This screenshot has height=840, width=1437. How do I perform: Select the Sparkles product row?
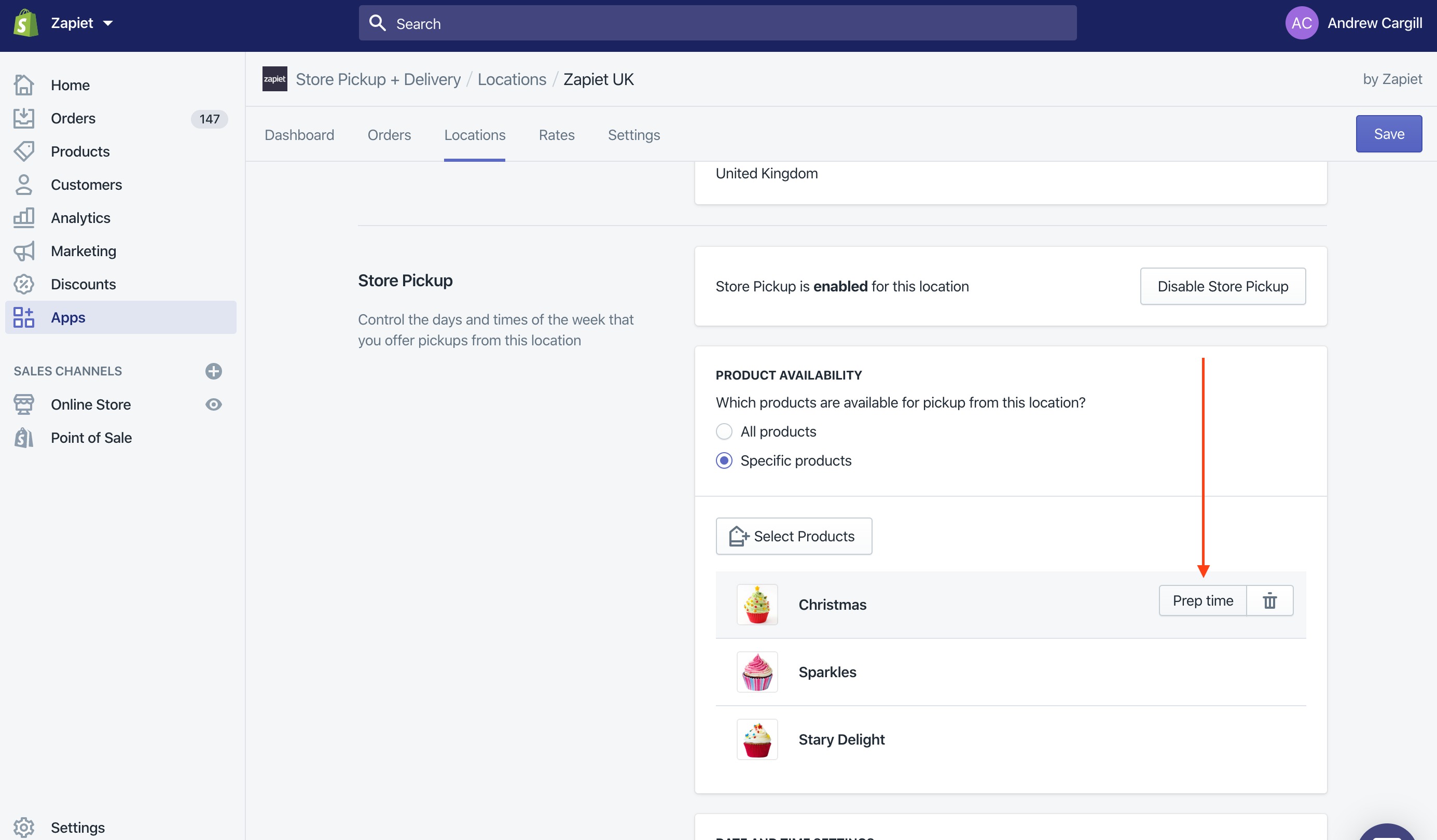[x=1011, y=672]
